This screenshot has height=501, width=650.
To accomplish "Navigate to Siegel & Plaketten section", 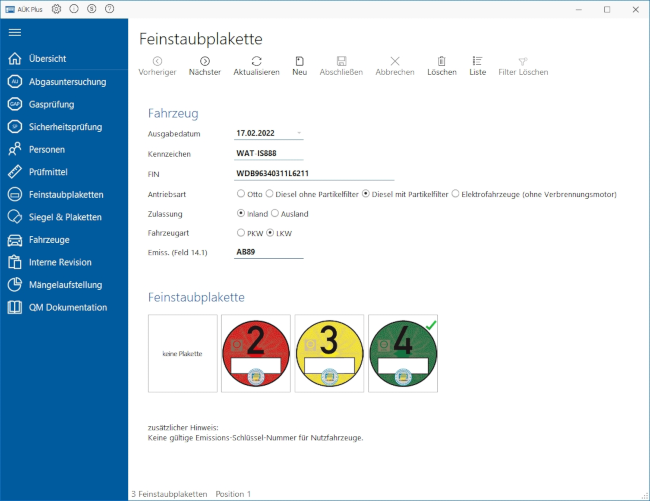I will click(x=65, y=217).
